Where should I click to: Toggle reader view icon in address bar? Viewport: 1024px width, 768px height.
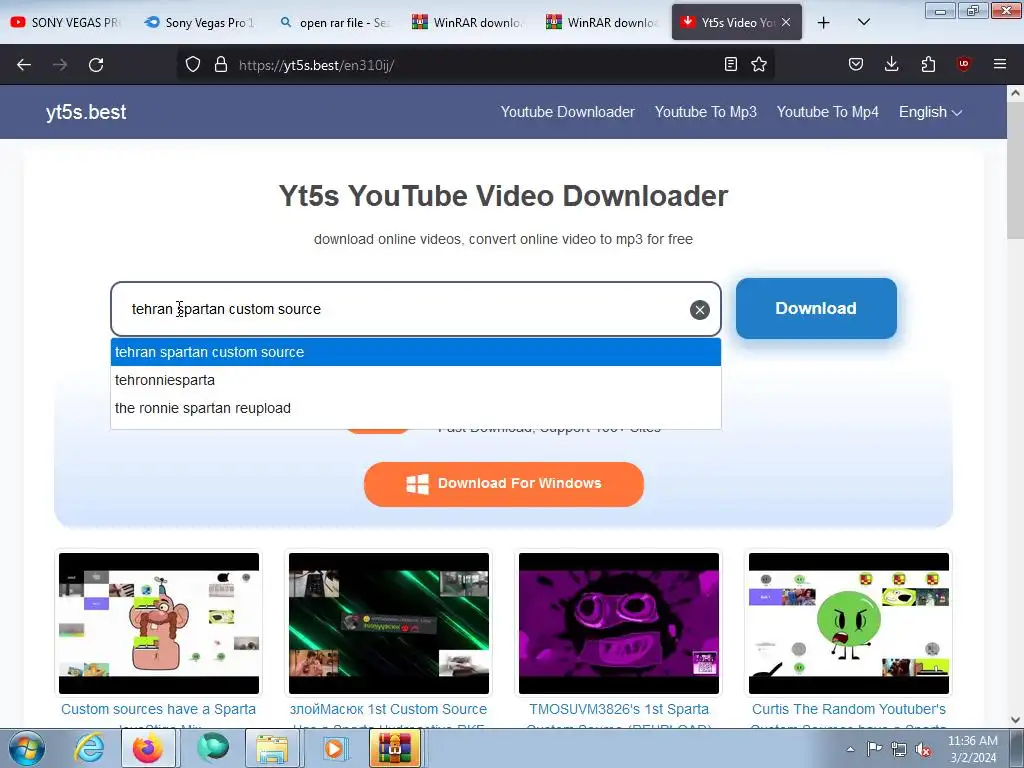point(731,64)
